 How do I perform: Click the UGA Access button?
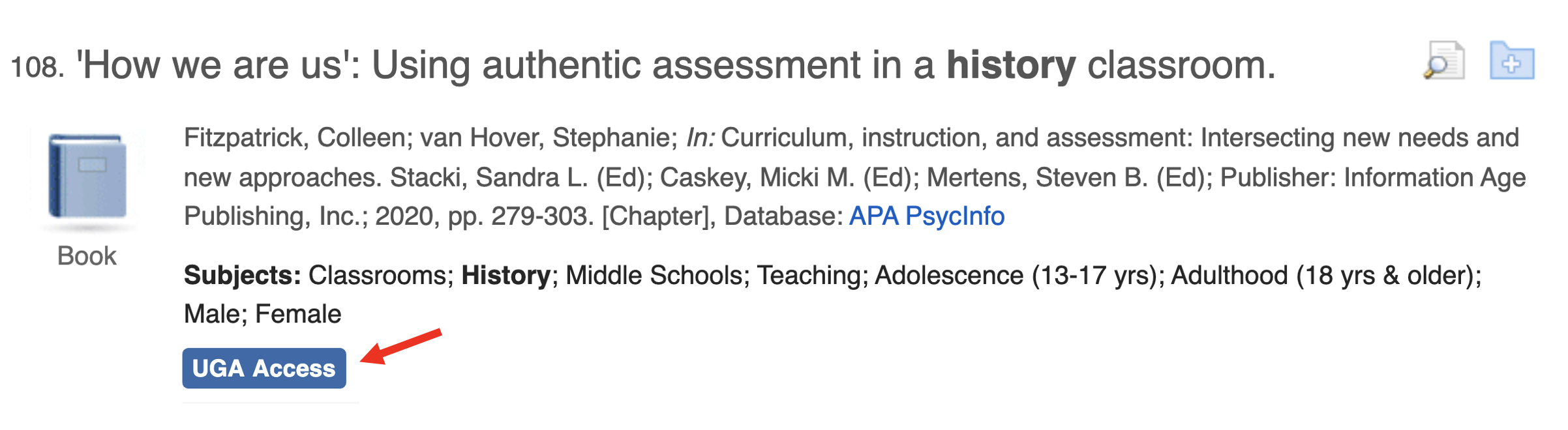point(264,369)
